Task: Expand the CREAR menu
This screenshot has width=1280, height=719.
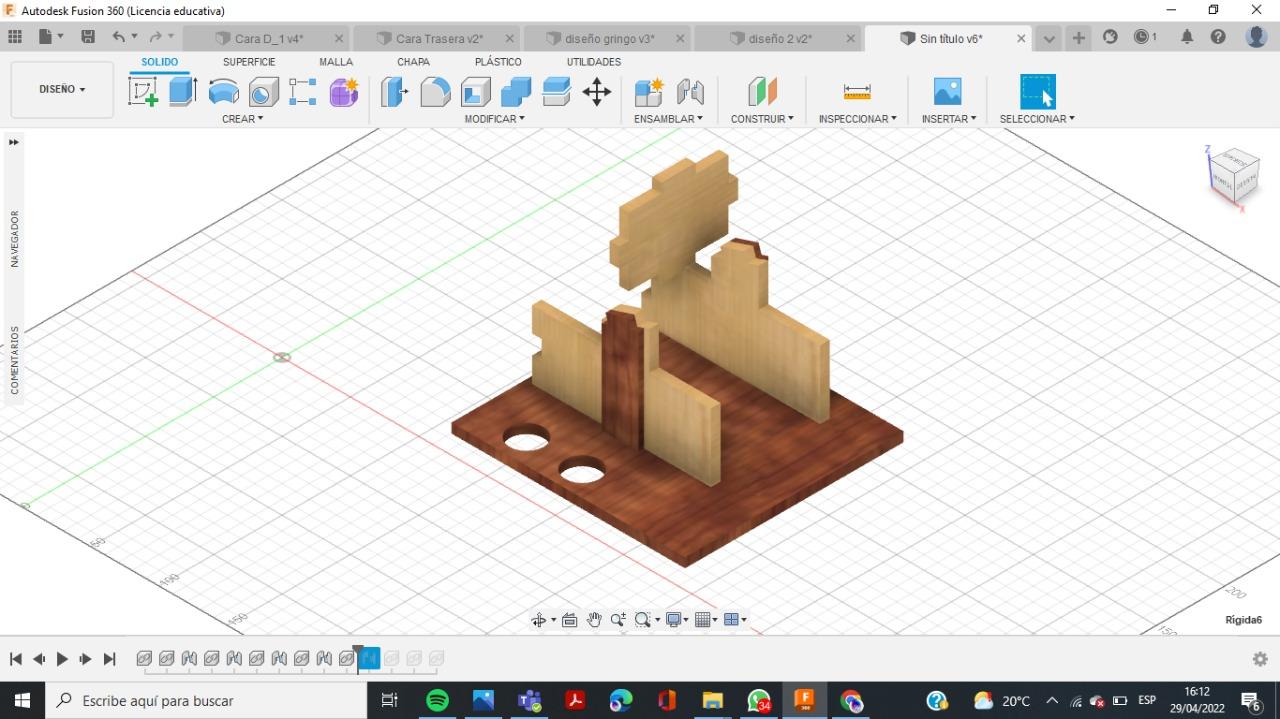Action: (243, 119)
